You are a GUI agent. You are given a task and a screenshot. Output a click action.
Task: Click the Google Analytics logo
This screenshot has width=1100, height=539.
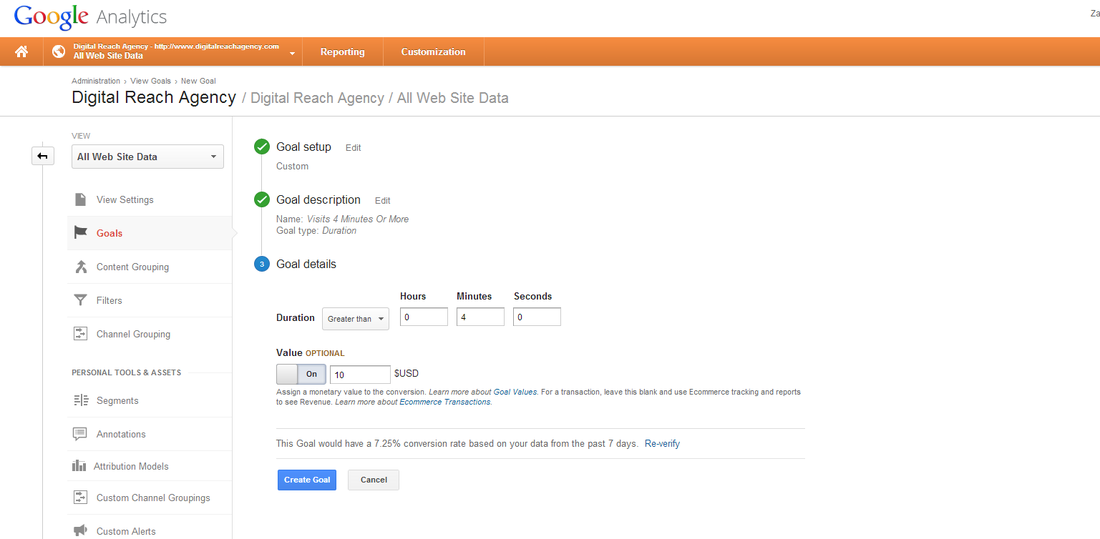(x=90, y=16)
